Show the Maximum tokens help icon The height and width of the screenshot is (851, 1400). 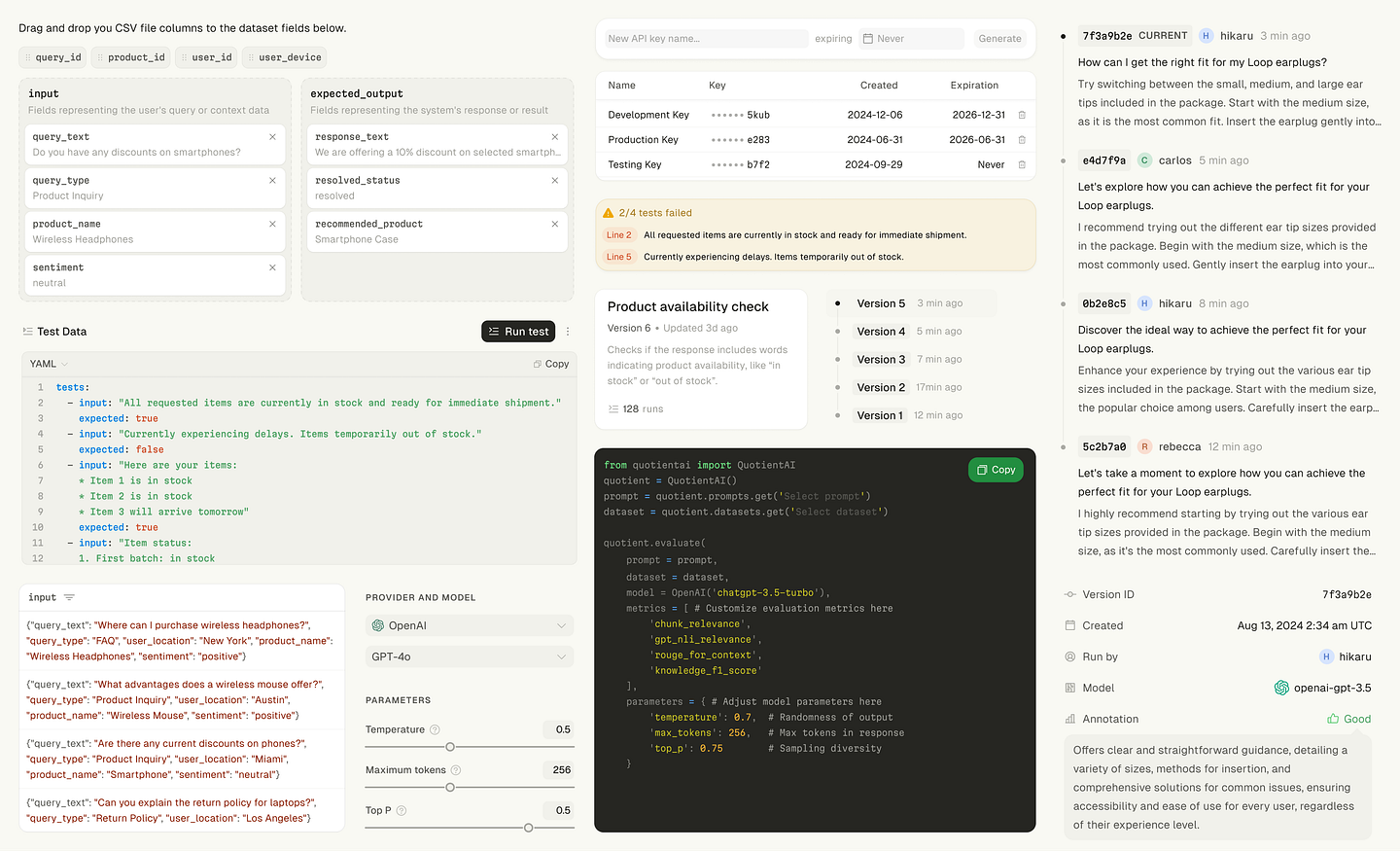pyautogui.click(x=456, y=770)
